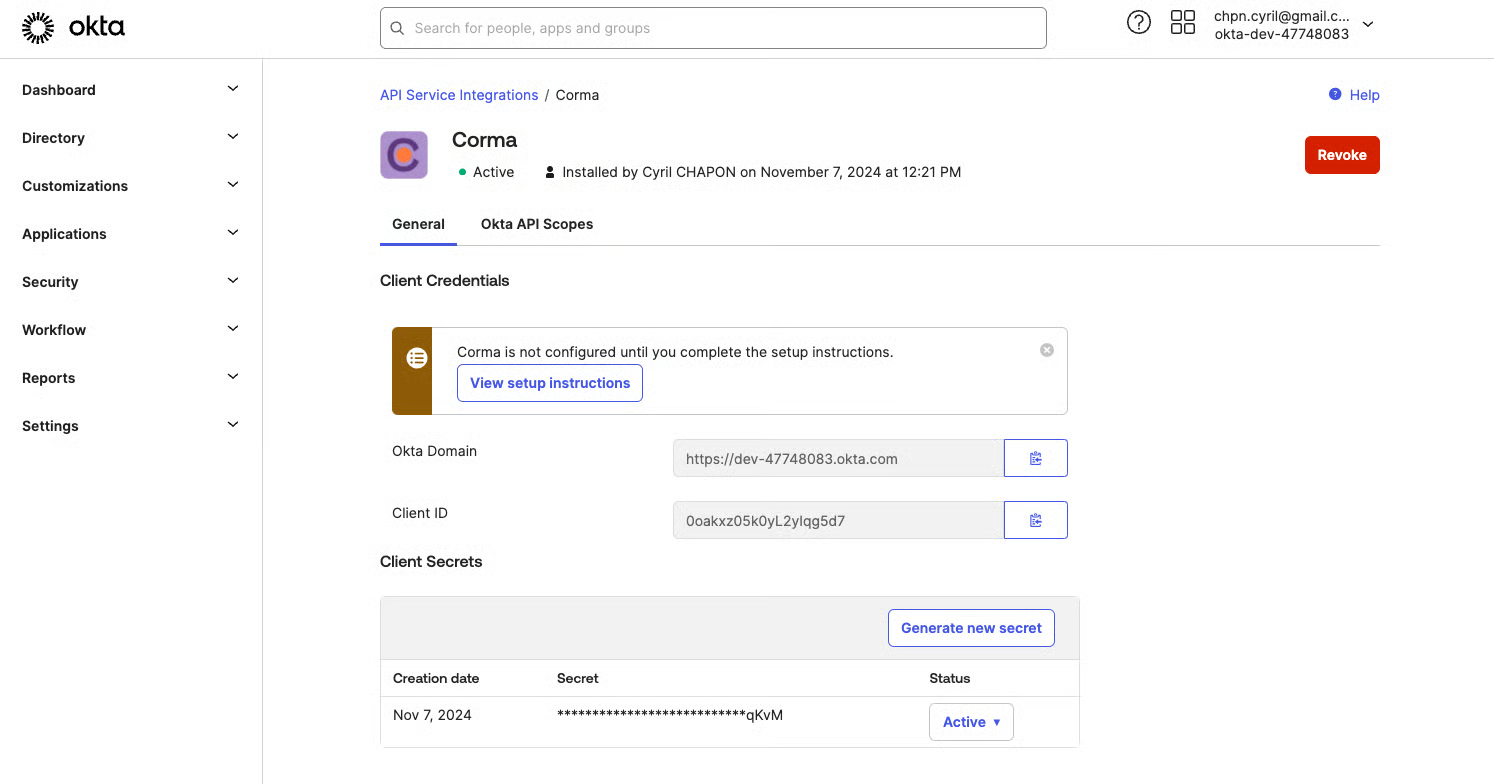Click the Okta logo
This screenshot has width=1494, height=784.
[73, 28]
